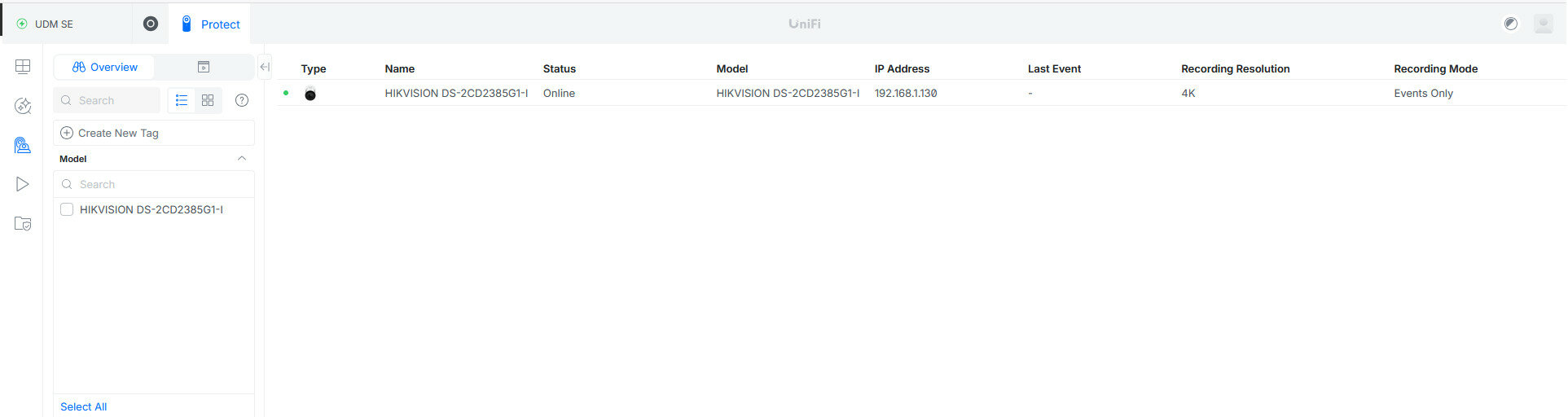Collapse the Model filter section
Image resolution: width=1568 pixels, height=417 pixels.
coord(241,159)
